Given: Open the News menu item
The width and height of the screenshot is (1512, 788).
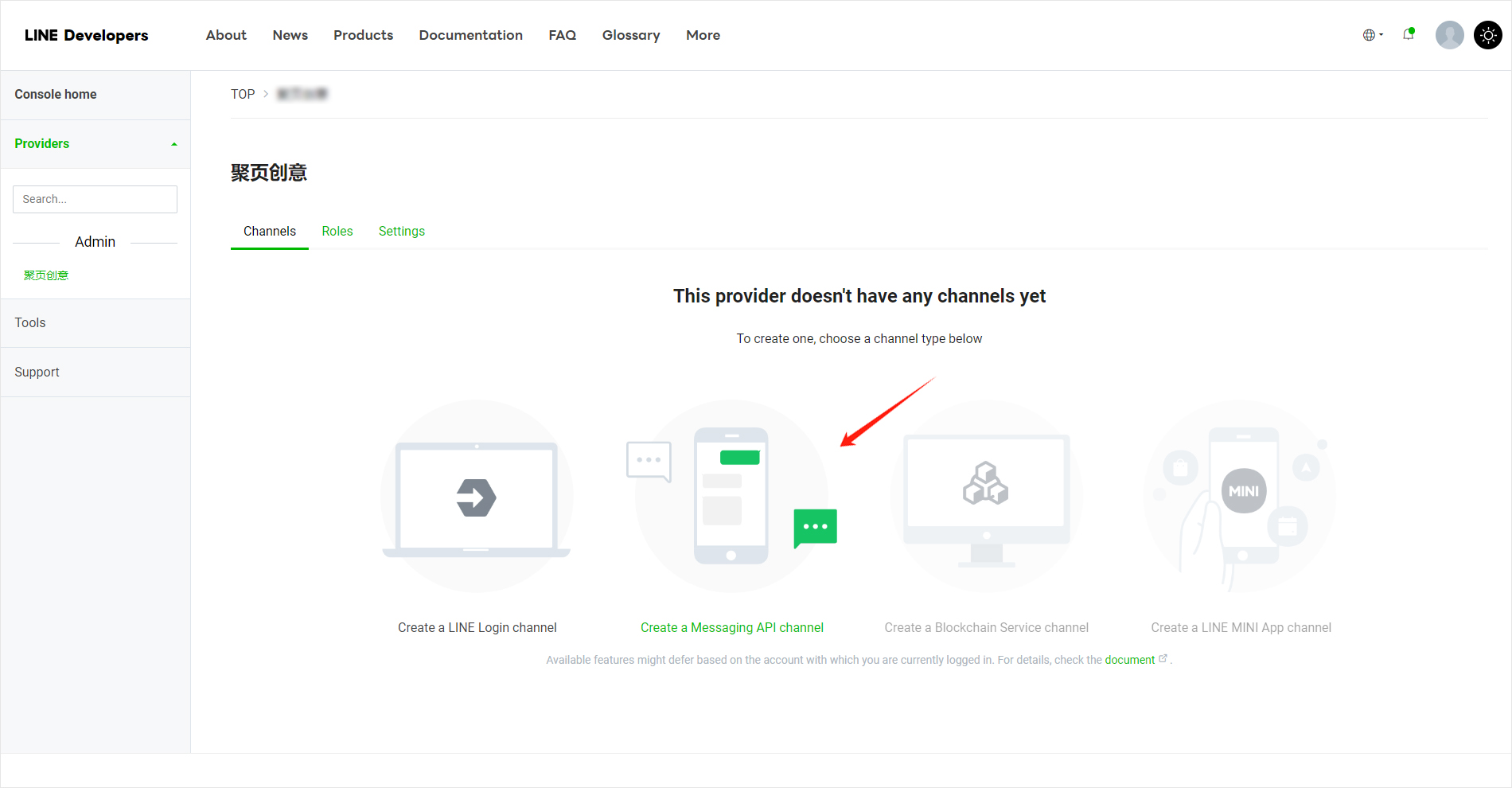Looking at the screenshot, I should (x=290, y=35).
